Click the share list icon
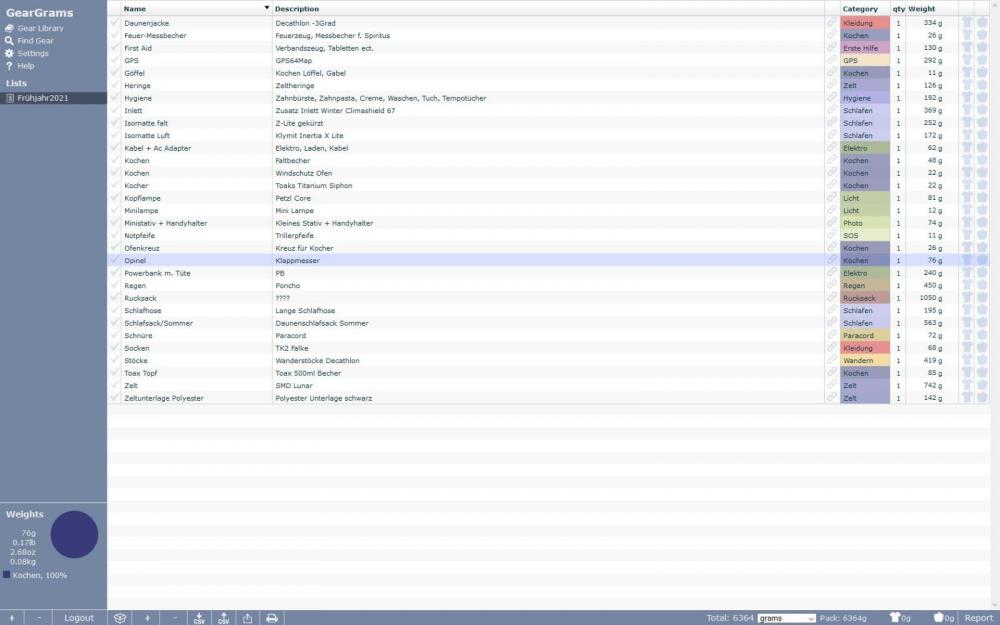This screenshot has height=625, width=1000. click(x=247, y=618)
